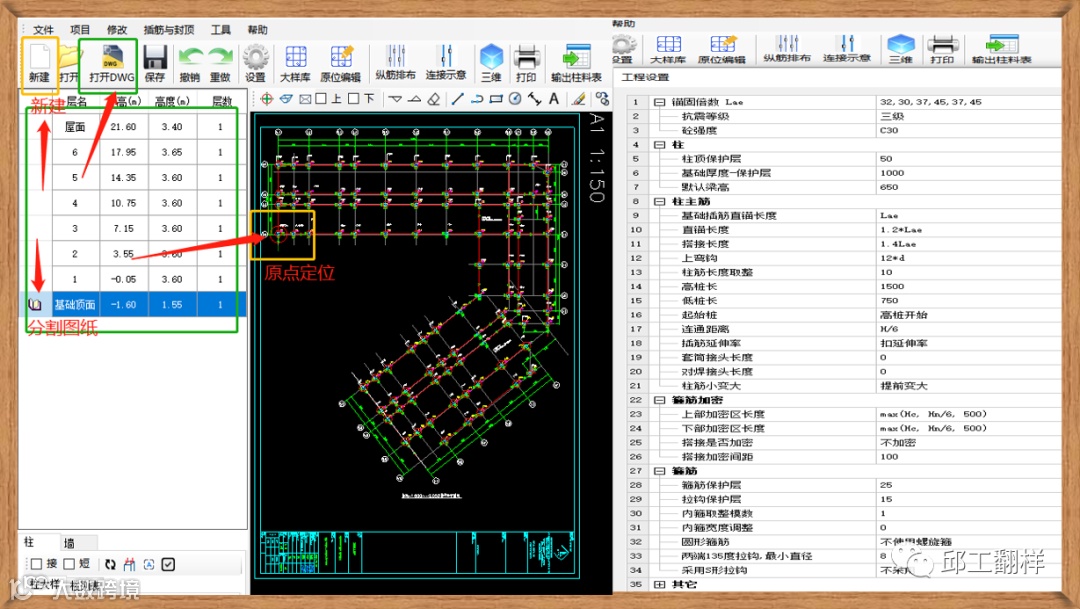Click elevation cell 17.95 of floor 6

coord(123,152)
